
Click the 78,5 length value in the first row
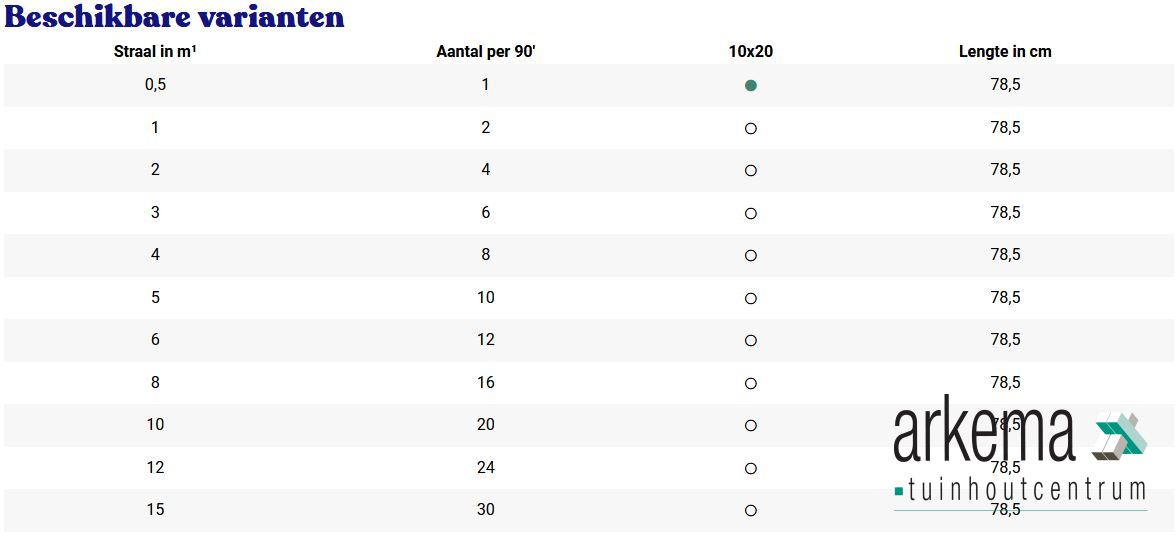click(1005, 85)
